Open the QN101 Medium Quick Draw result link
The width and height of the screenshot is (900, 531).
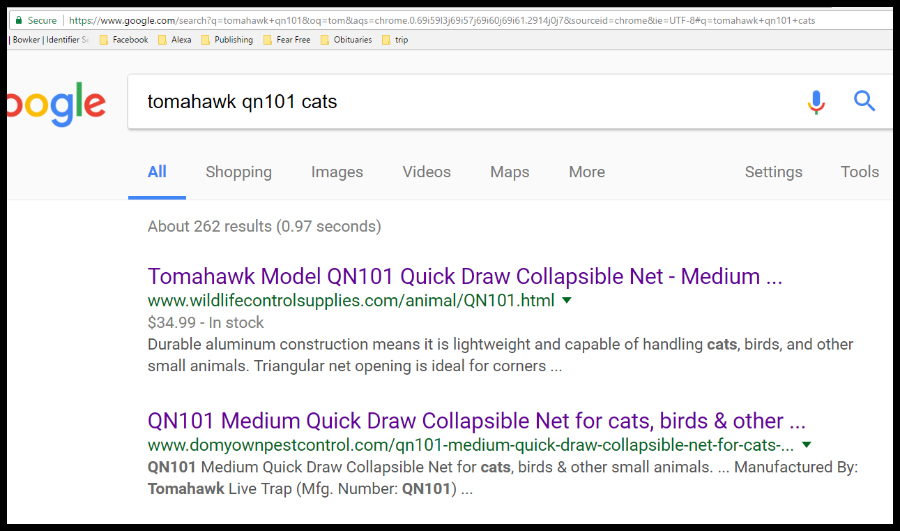pos(476,421)
